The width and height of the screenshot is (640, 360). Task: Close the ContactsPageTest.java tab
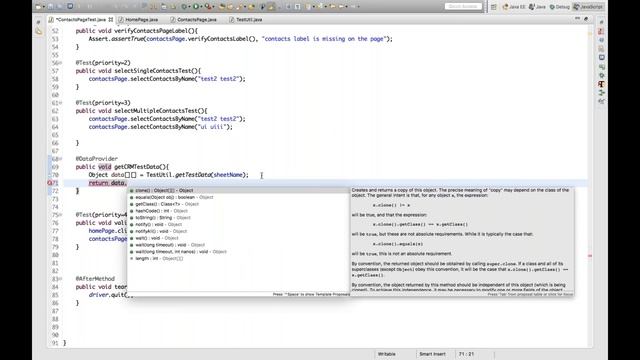(x=111, y=20)
